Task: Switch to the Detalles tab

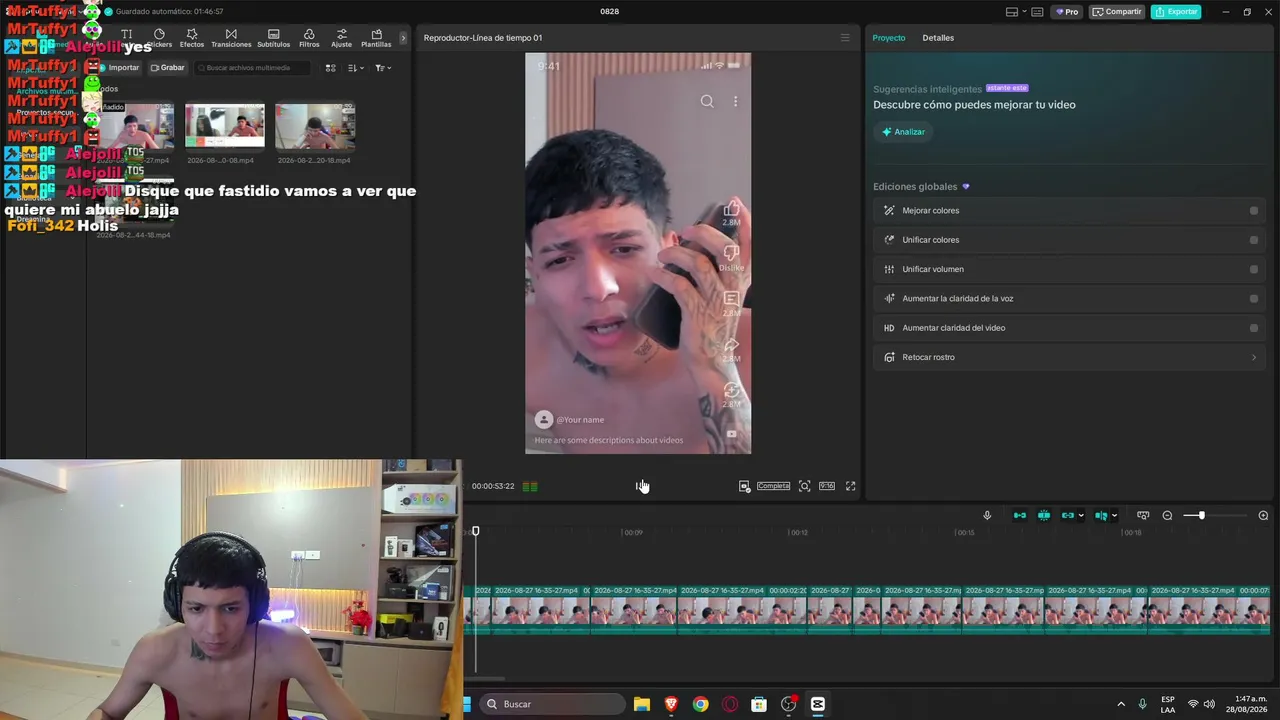Action: tap(938, 38)
